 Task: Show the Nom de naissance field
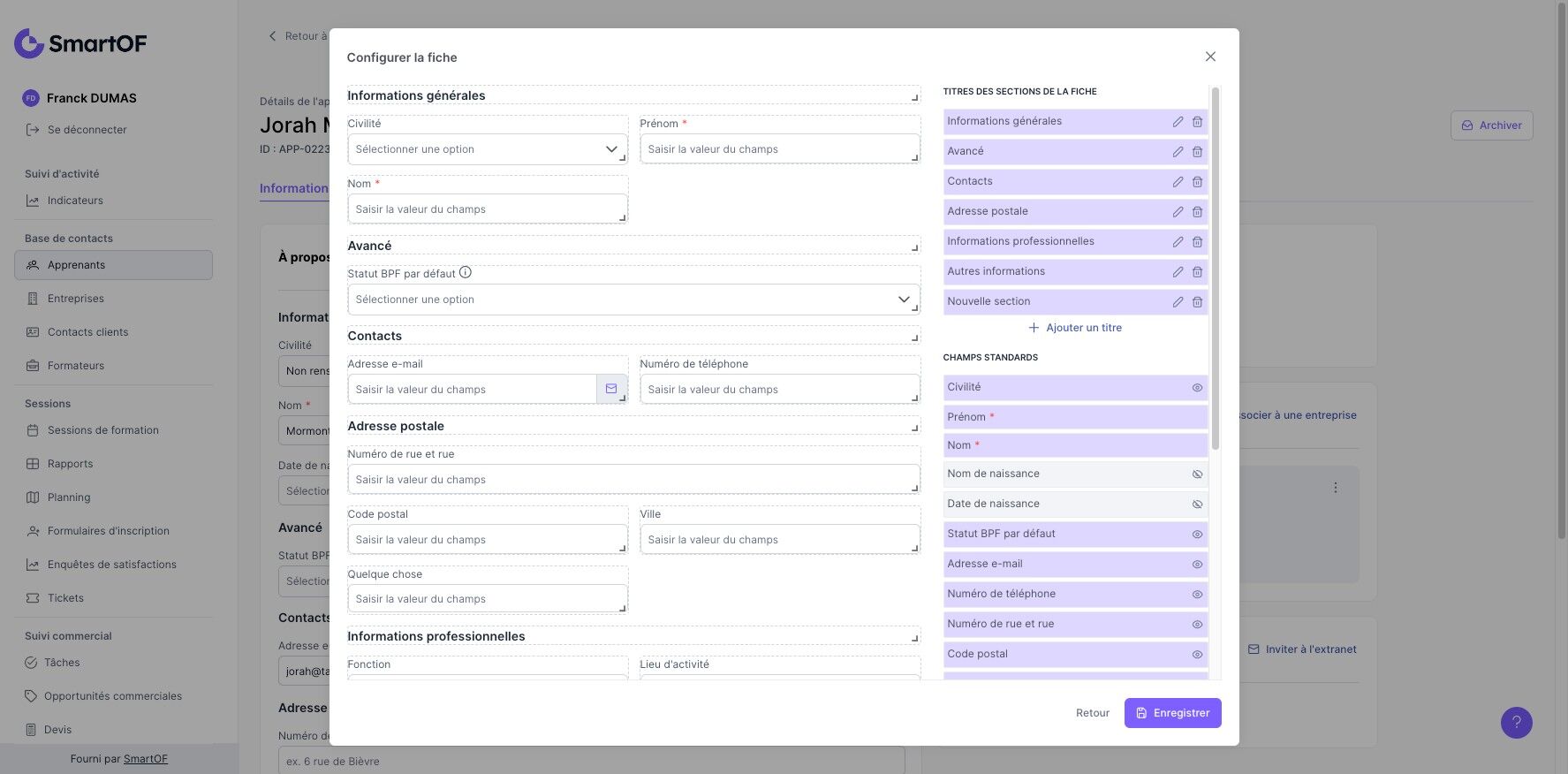pos(1197,474)
